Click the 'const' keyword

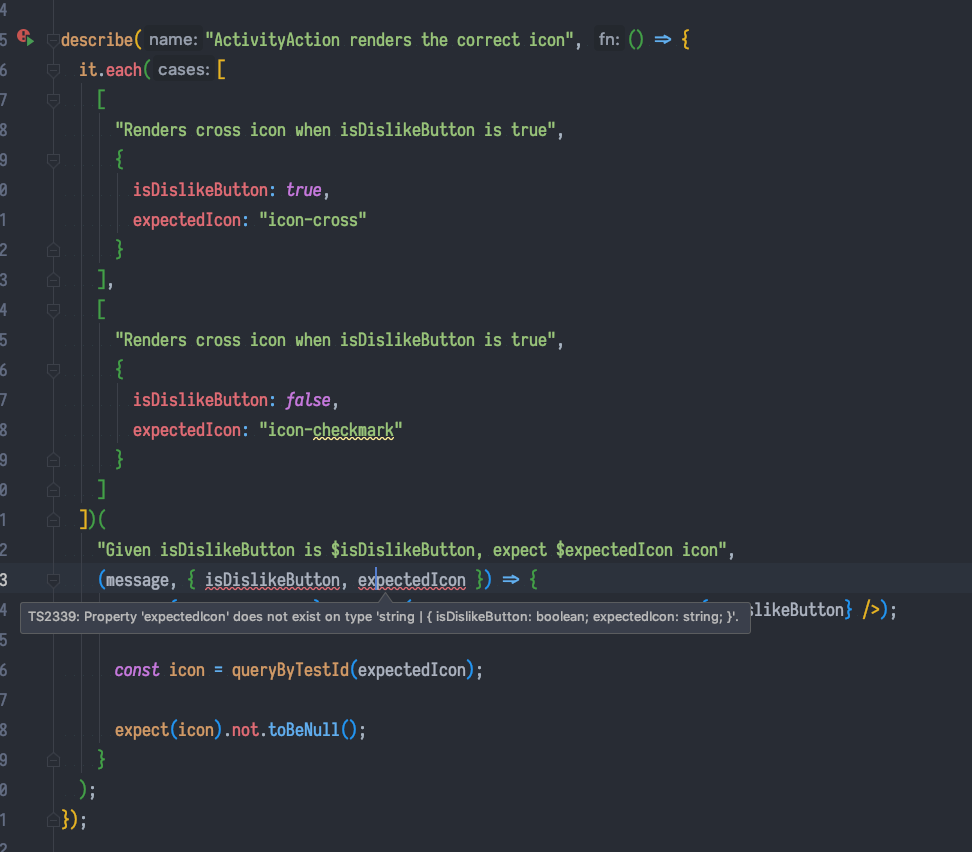coord(137,670)
